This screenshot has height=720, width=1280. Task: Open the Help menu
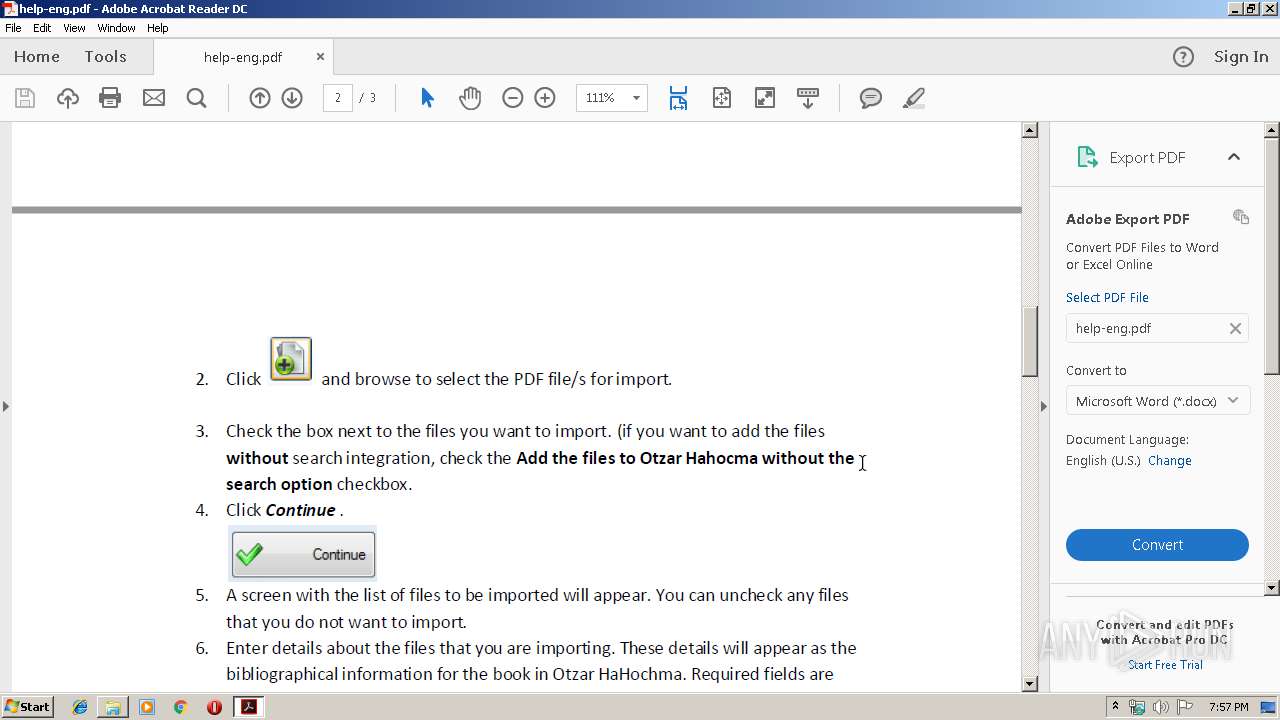(x=158, y=28)
